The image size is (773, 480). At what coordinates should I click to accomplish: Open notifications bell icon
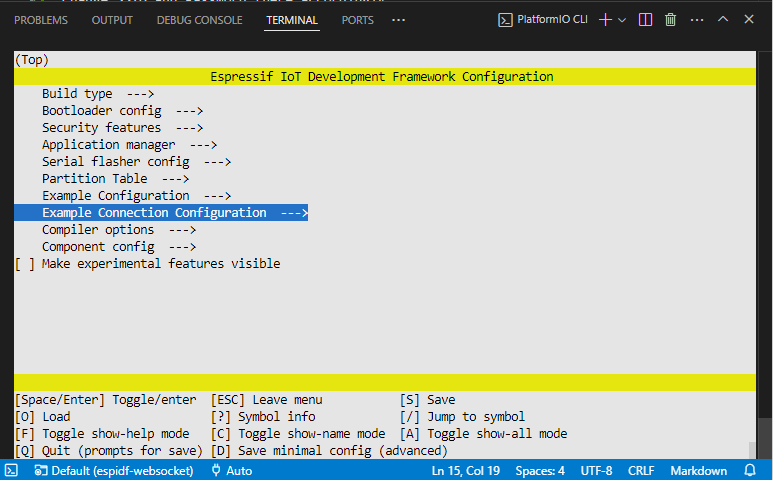coord(750,471)
